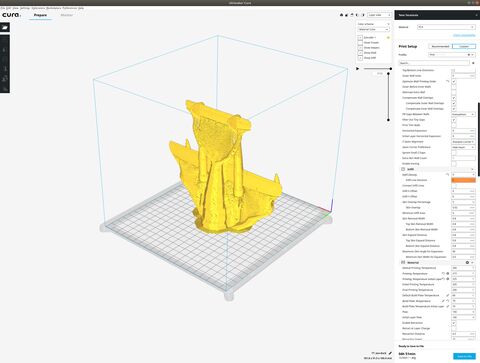480x363 pixels.
Task: Reset the Build Plate Temperature value
Action: tap(448, 301)
